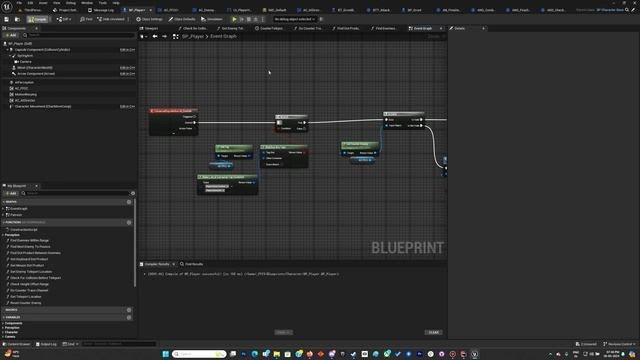Click the Browse to asset icon
The height and width of the screenshot is (360, 640).
pos(17,19)
